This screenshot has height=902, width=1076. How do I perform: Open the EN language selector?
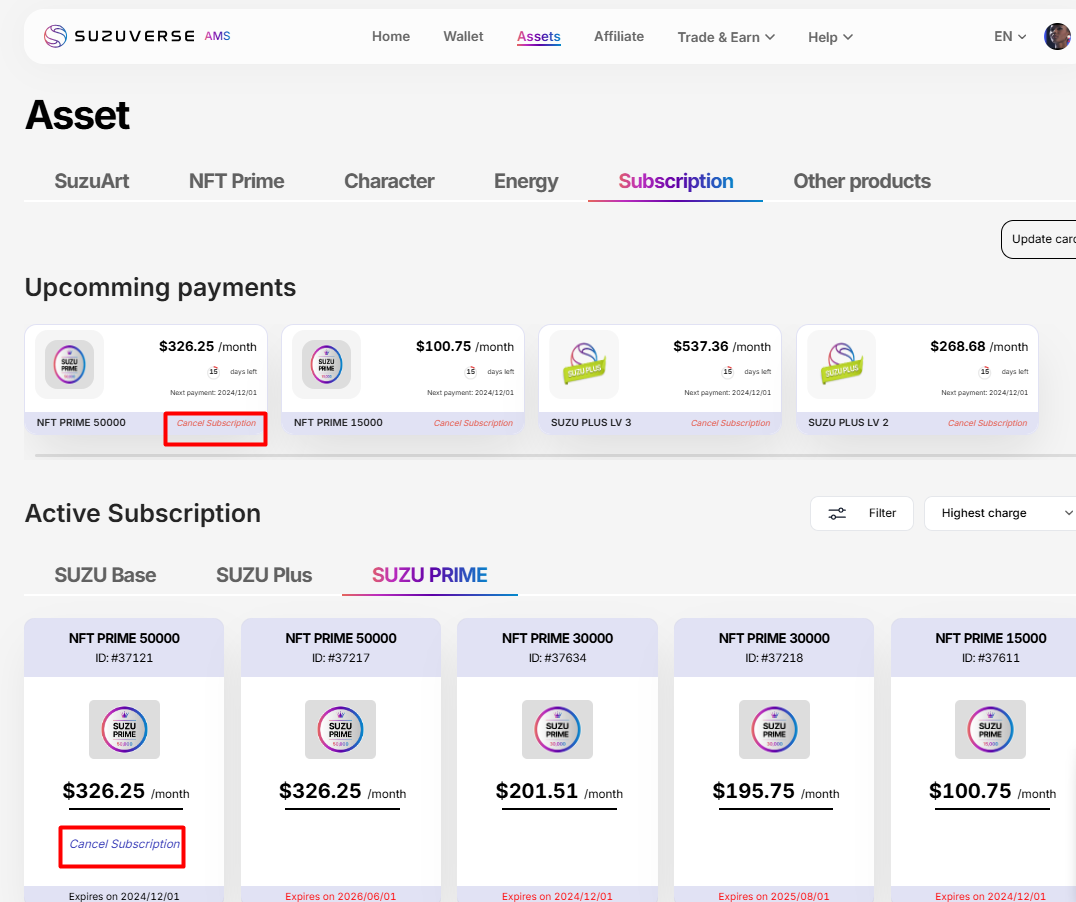[x=1010, y=37]
